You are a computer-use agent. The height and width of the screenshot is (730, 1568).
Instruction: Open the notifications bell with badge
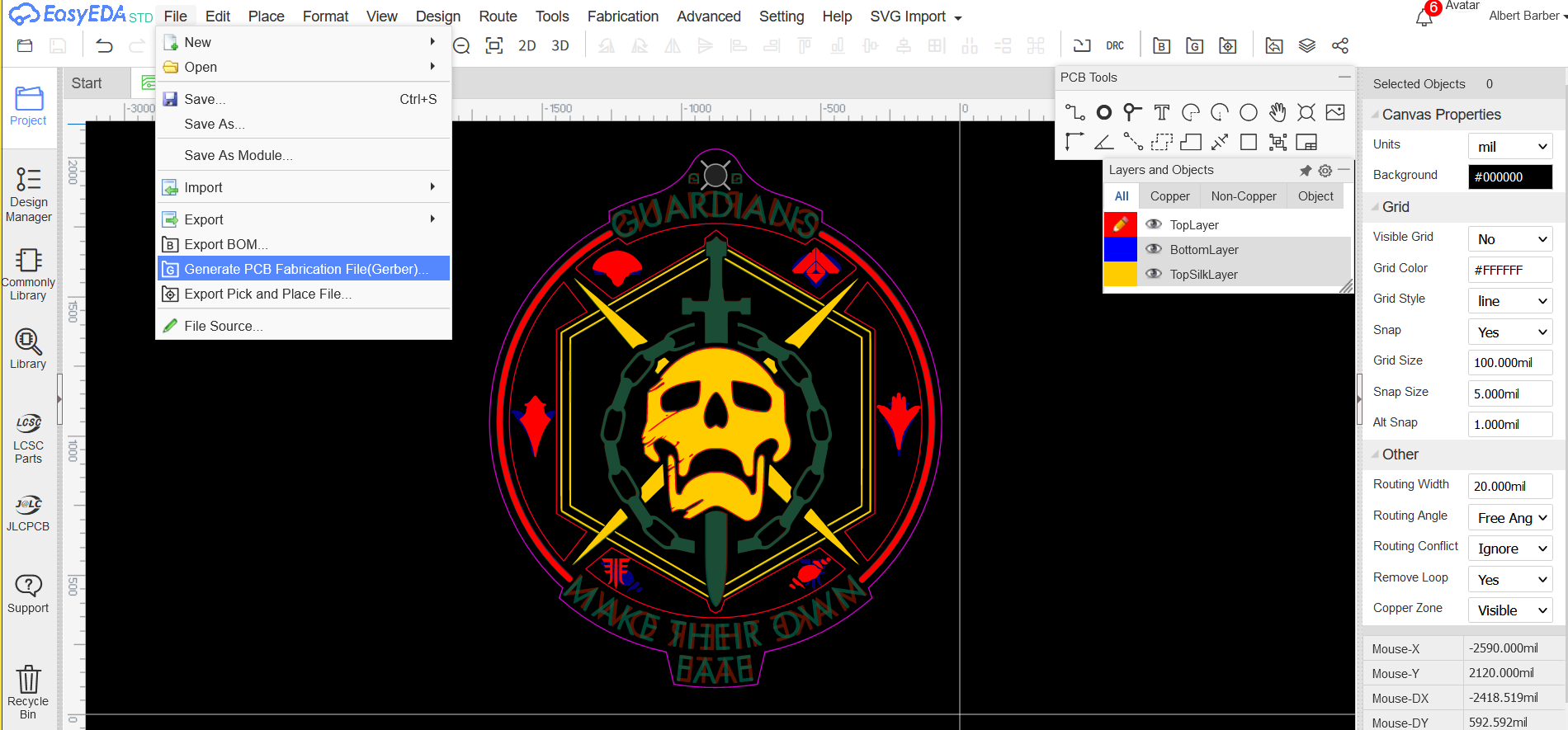click(x=1425, y=16)
